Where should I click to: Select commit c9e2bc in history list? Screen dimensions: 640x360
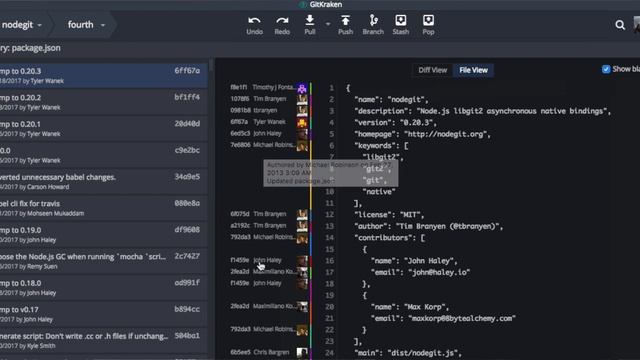[104, 155]
